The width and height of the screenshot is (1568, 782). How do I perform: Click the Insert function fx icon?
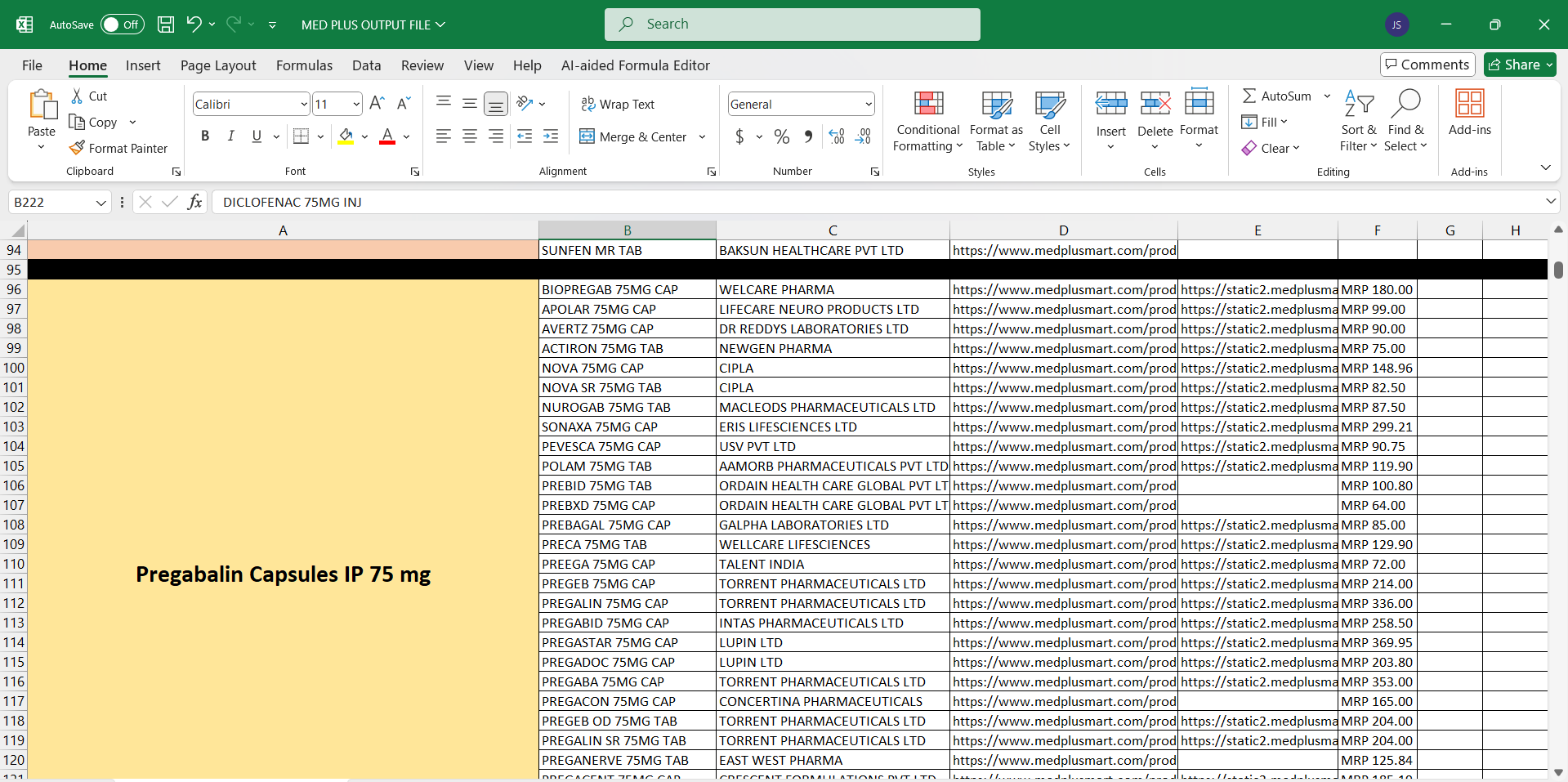point(194,202)
